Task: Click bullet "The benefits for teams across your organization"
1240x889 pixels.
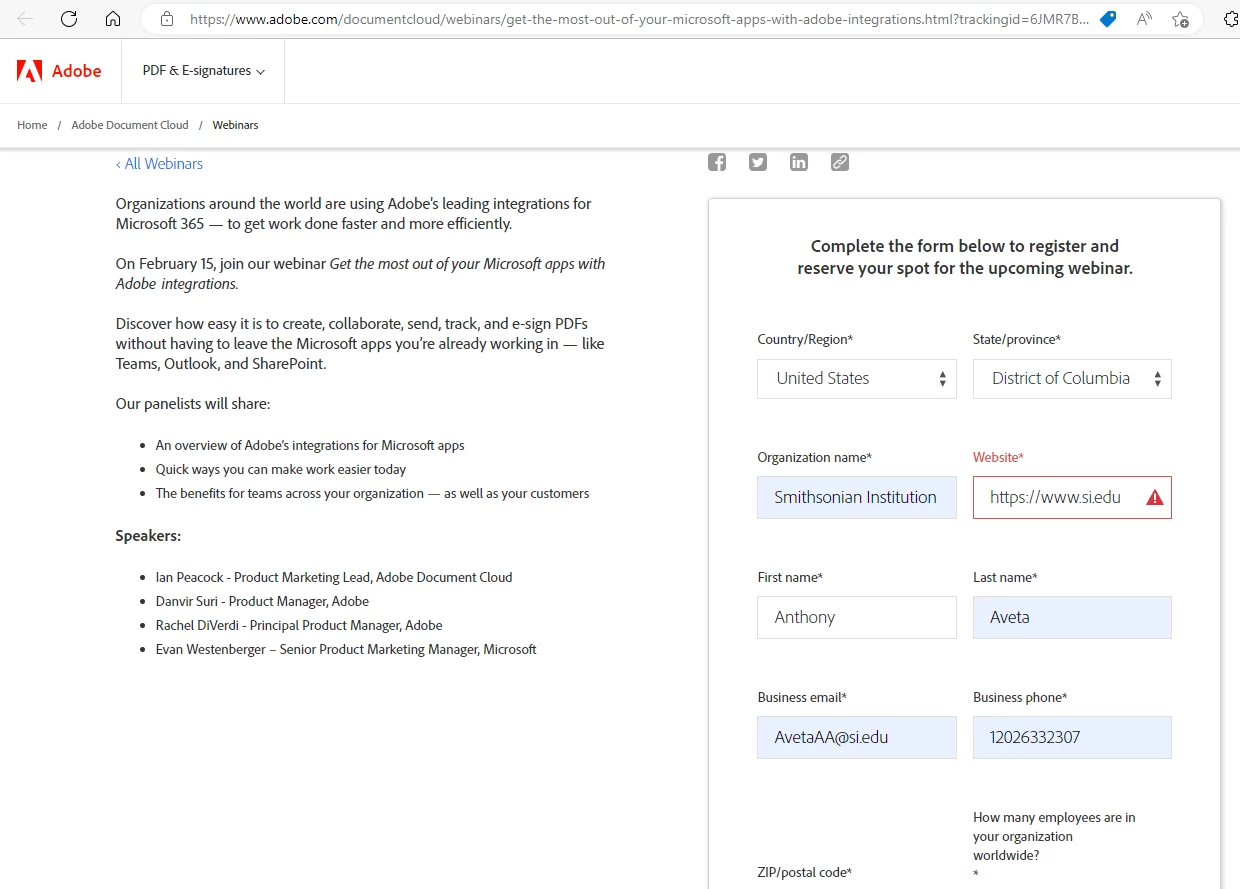Action: (372, 493)
